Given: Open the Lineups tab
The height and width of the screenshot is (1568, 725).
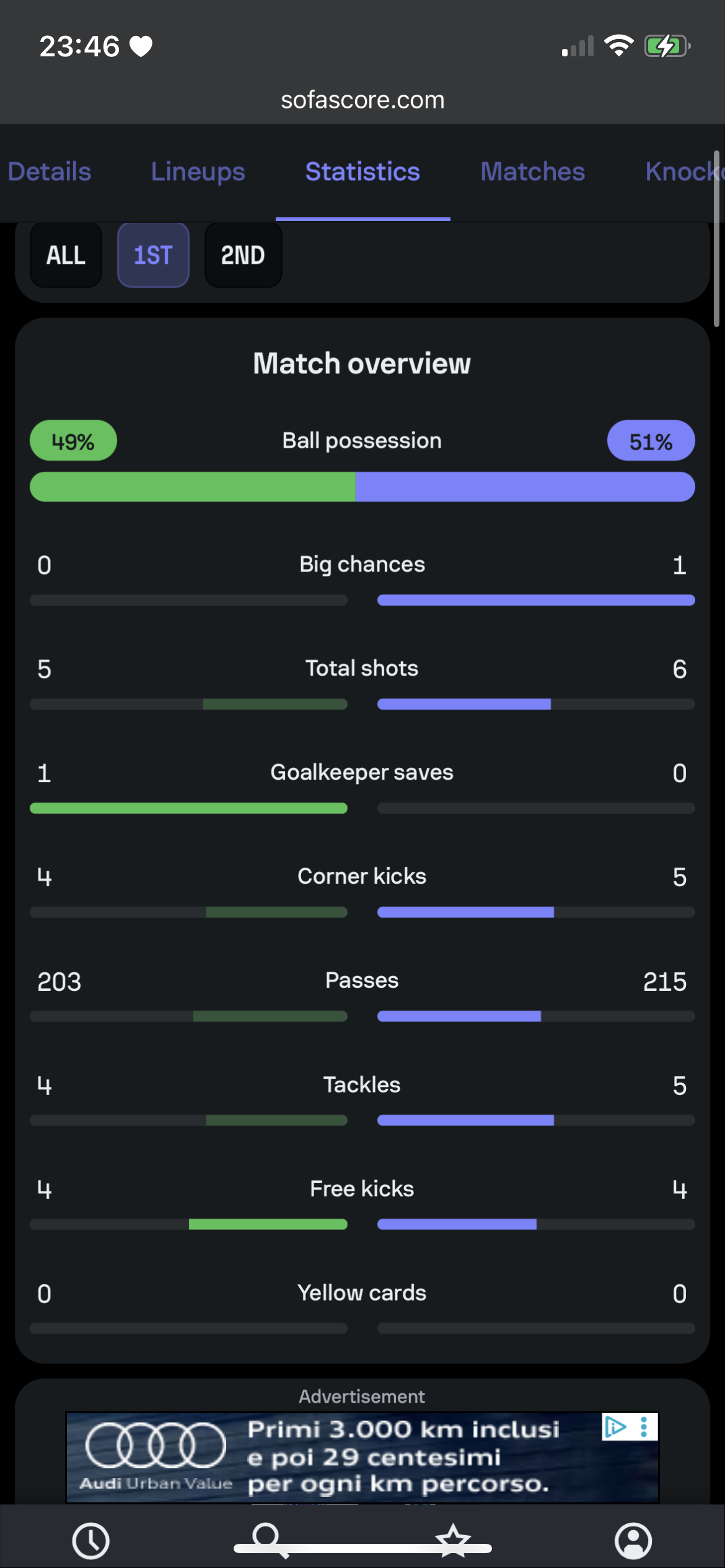Looking at the screenshot, I should (198, 172).
